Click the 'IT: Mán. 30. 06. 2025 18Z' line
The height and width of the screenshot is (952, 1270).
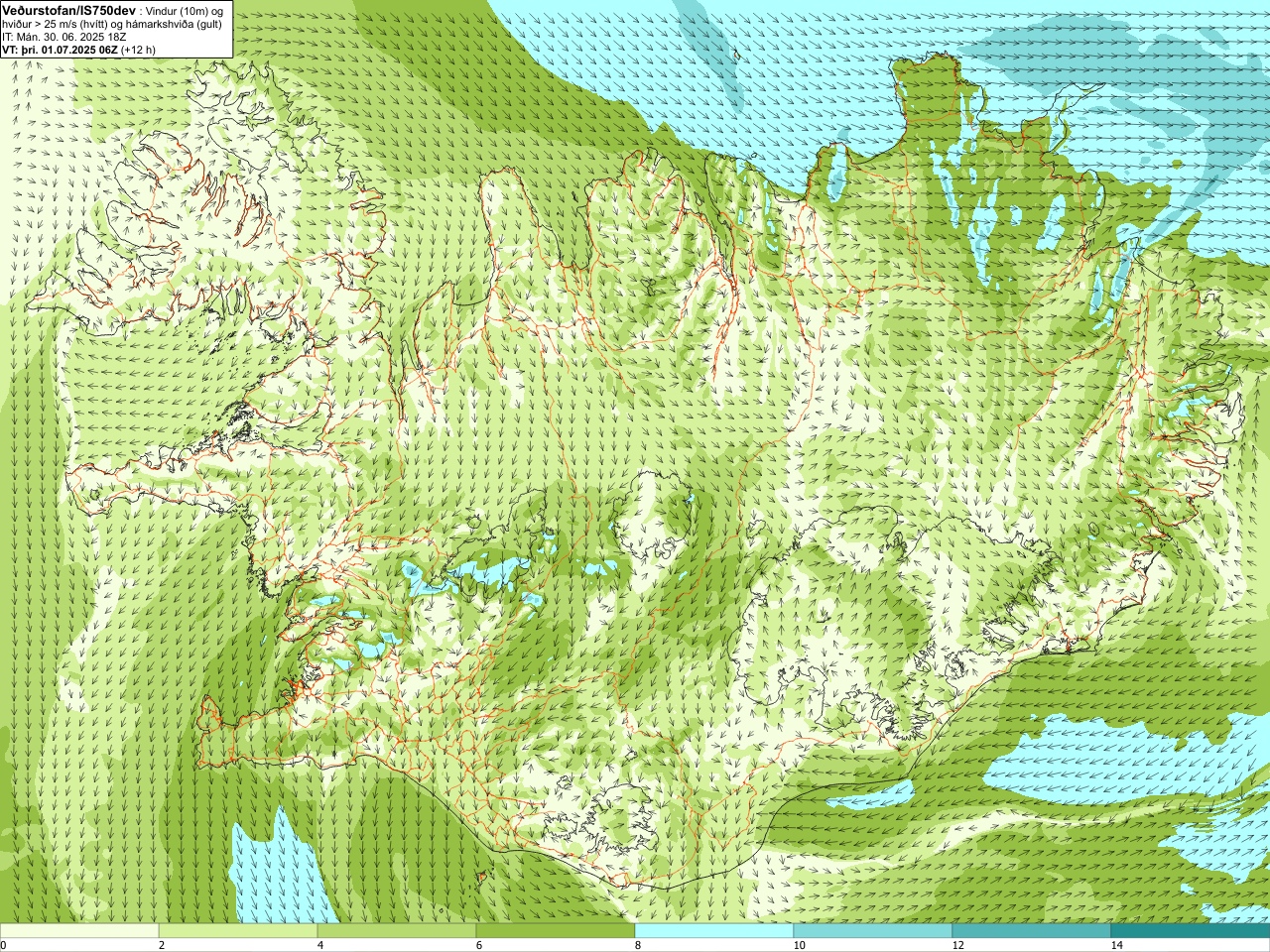[x=64, y=36]
